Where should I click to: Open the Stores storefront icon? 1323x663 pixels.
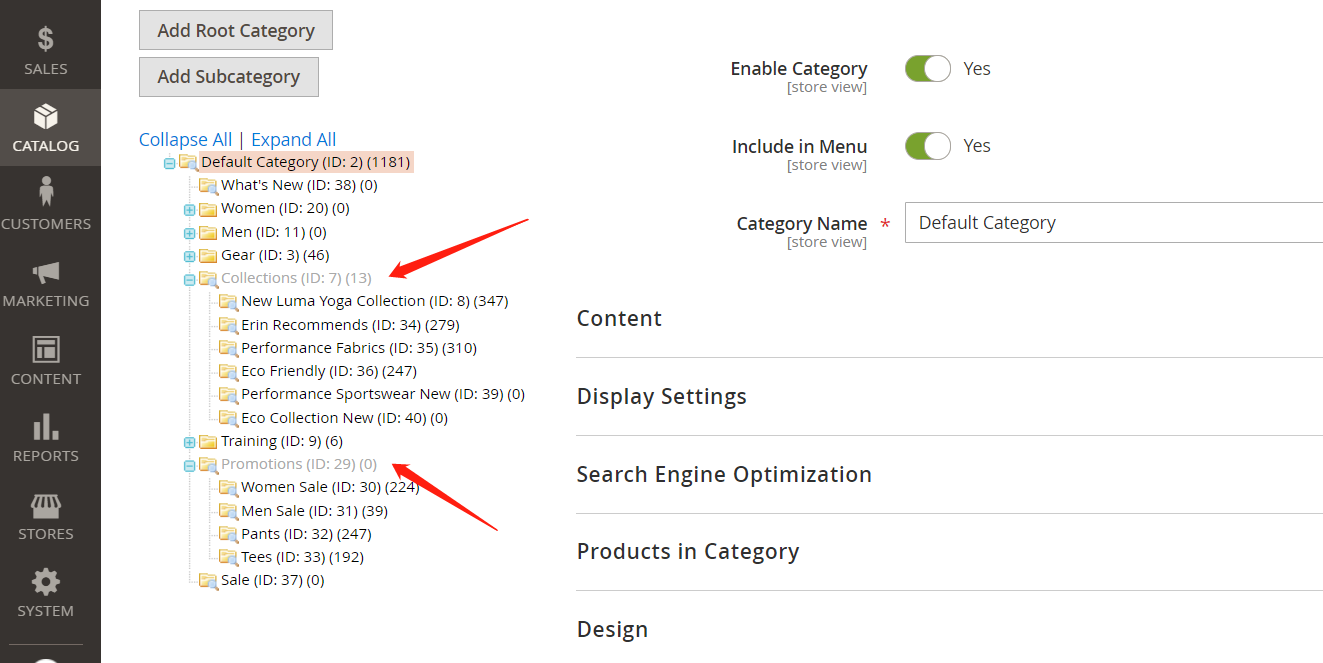click(45, 505)
